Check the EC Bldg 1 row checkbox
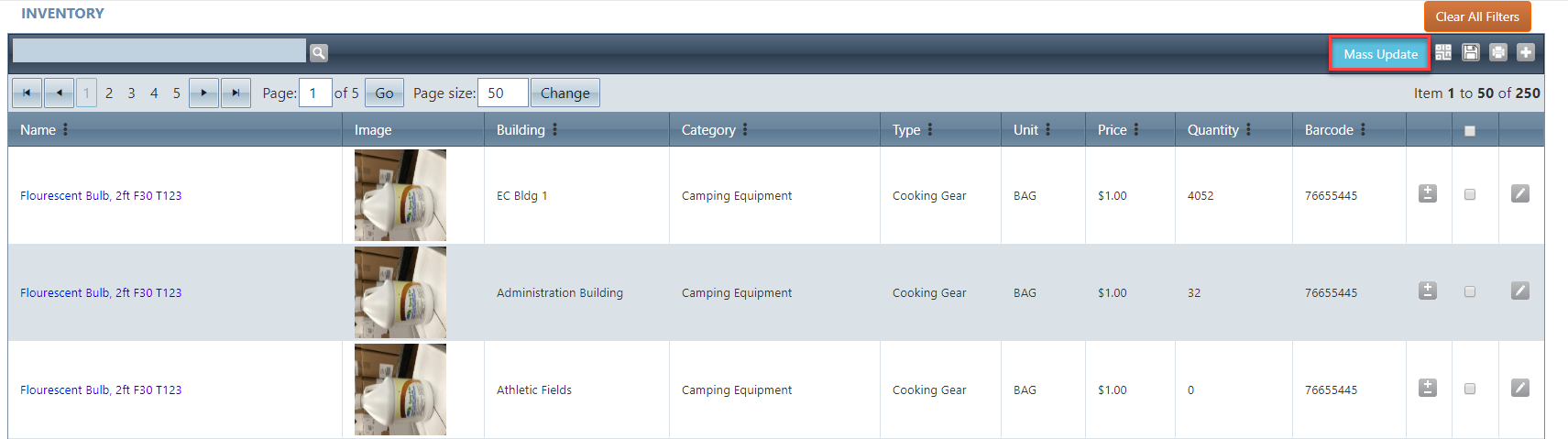The image size is (1568, 439). [x=1470, y=194]
